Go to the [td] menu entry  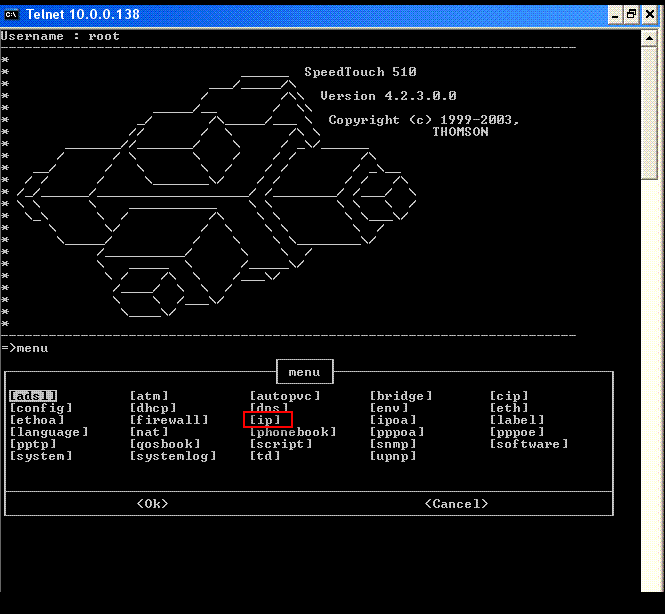265,456
